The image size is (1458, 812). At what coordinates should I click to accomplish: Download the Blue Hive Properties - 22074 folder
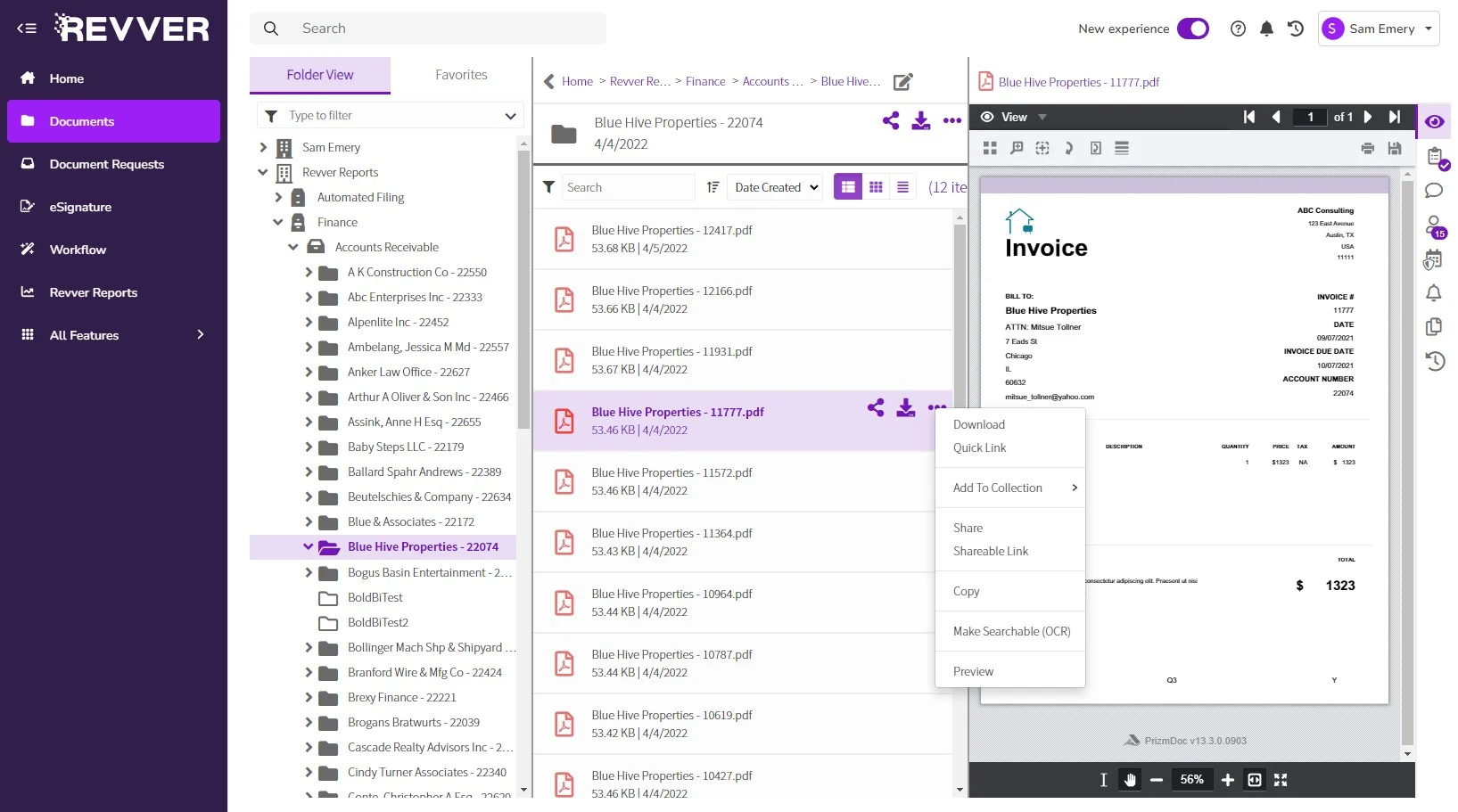click(921, 120)
